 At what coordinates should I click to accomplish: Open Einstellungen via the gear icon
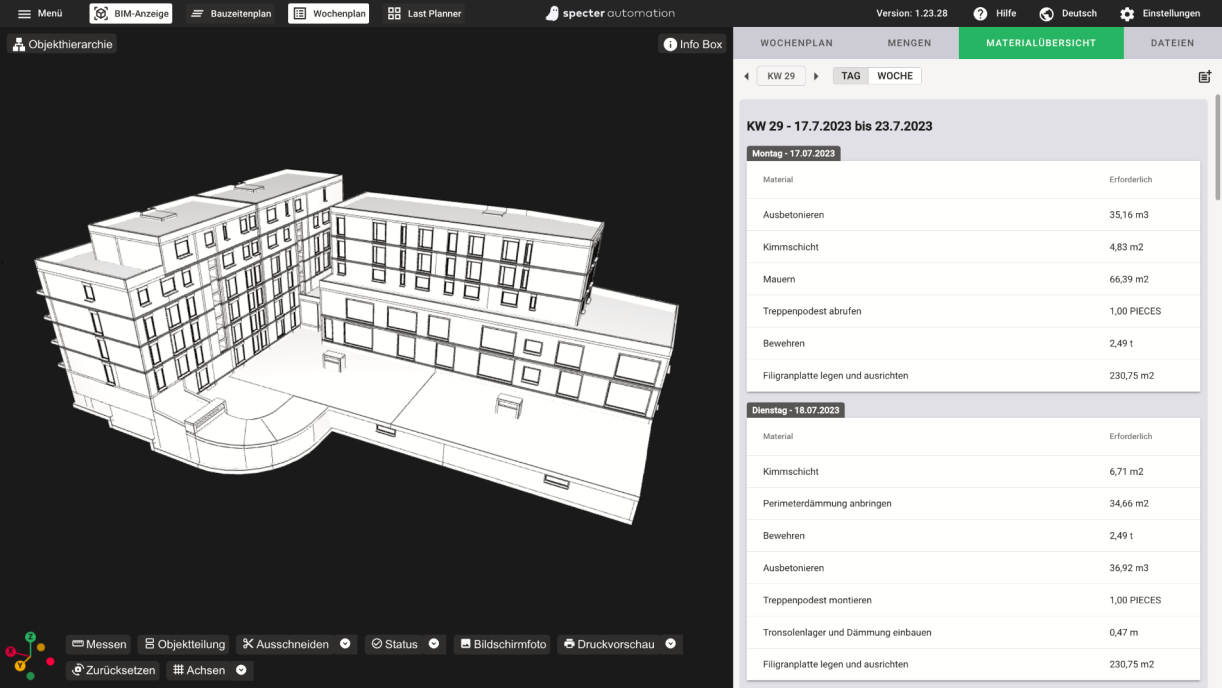pyautogui.click(x=1127, y=14)
